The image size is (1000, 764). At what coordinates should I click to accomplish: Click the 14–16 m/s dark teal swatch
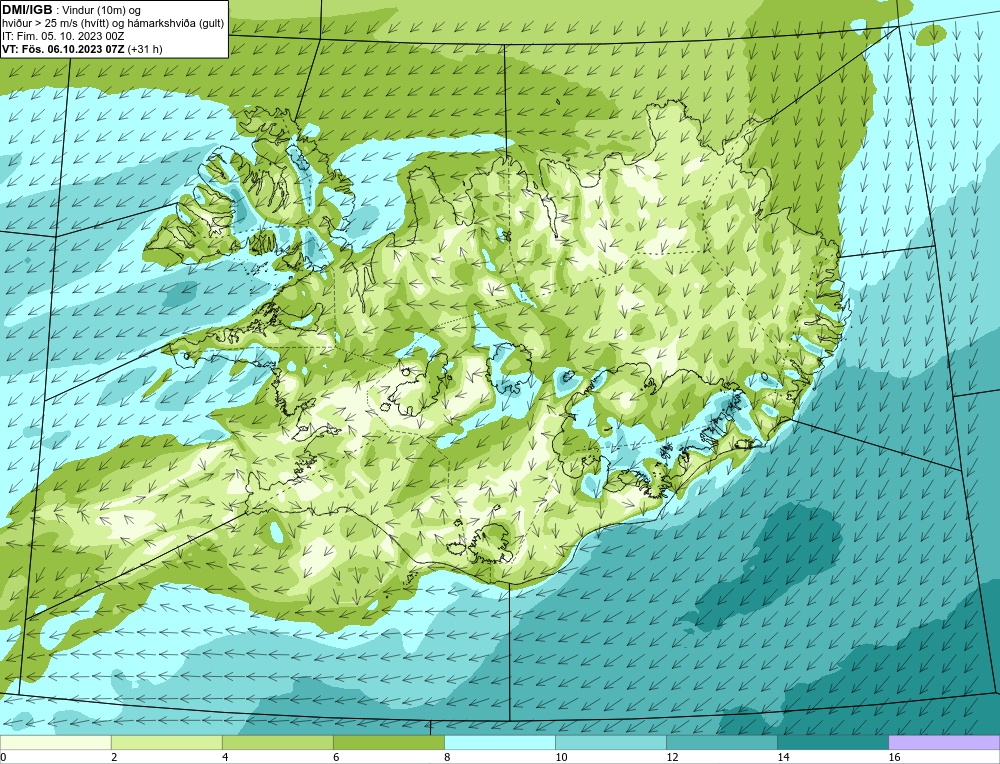(x=833, y=742)
